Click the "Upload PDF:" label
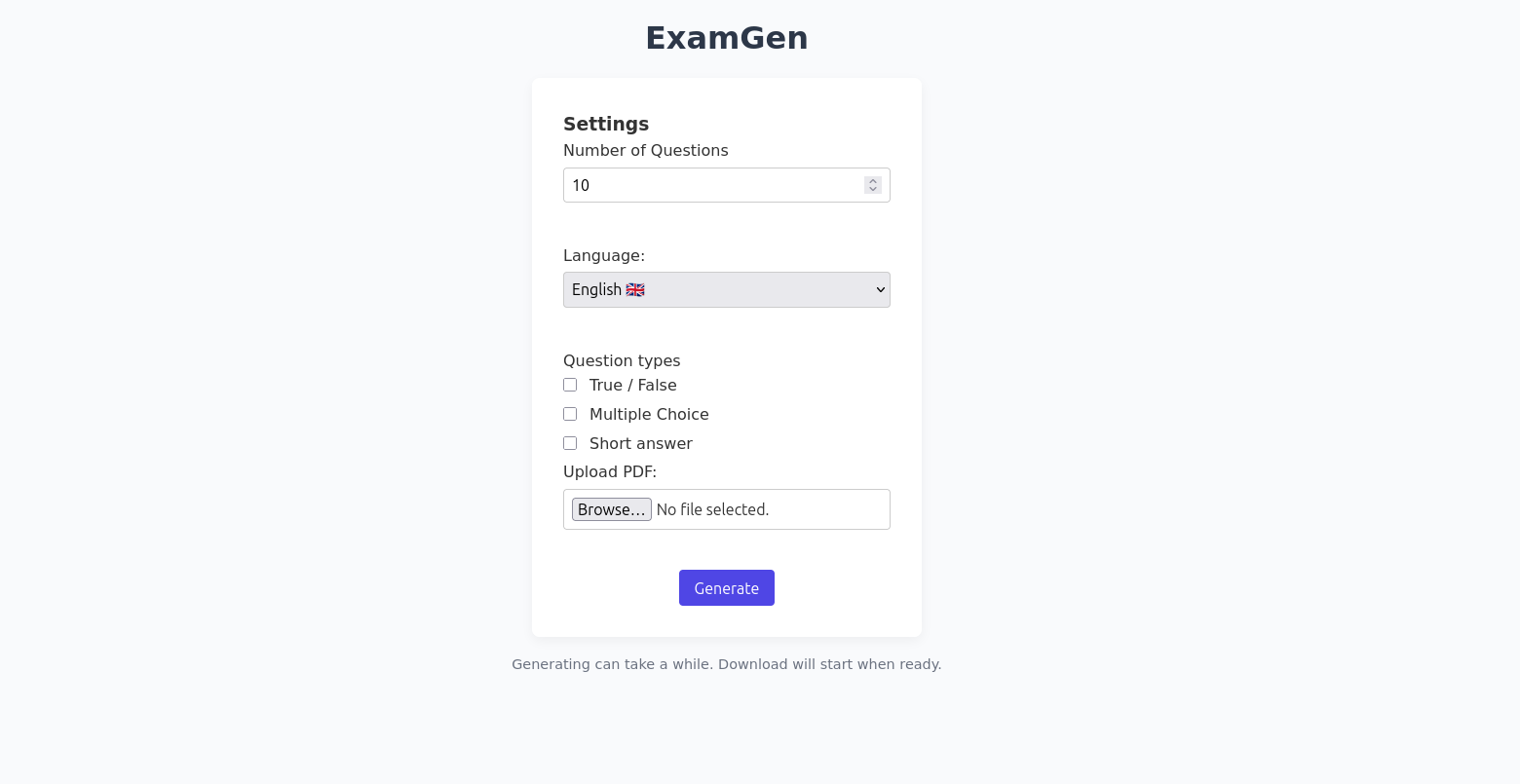This screenshot has width=1520, height=784. (609, 471)
